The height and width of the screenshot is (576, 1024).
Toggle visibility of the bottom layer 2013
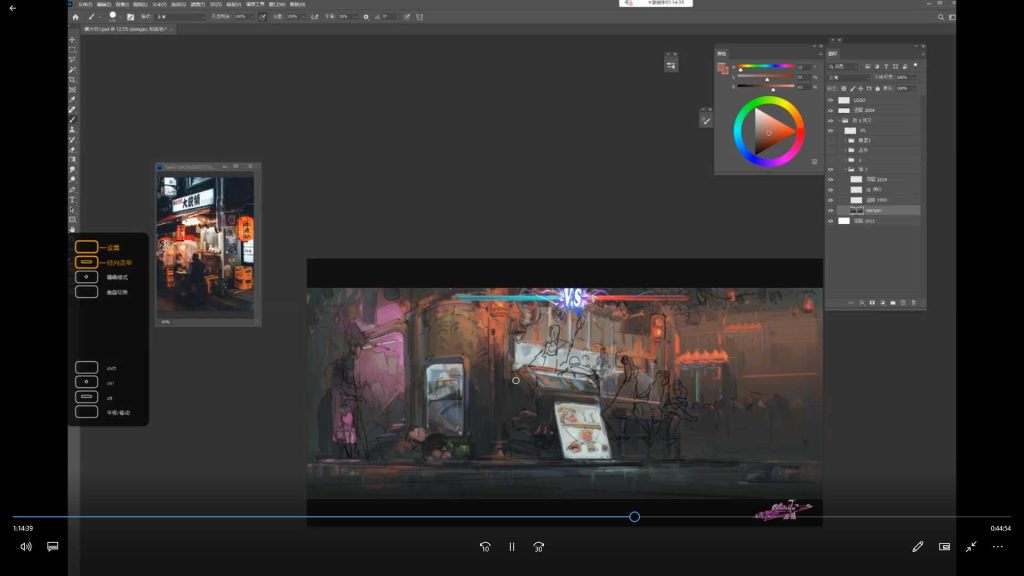coord(830,221)
